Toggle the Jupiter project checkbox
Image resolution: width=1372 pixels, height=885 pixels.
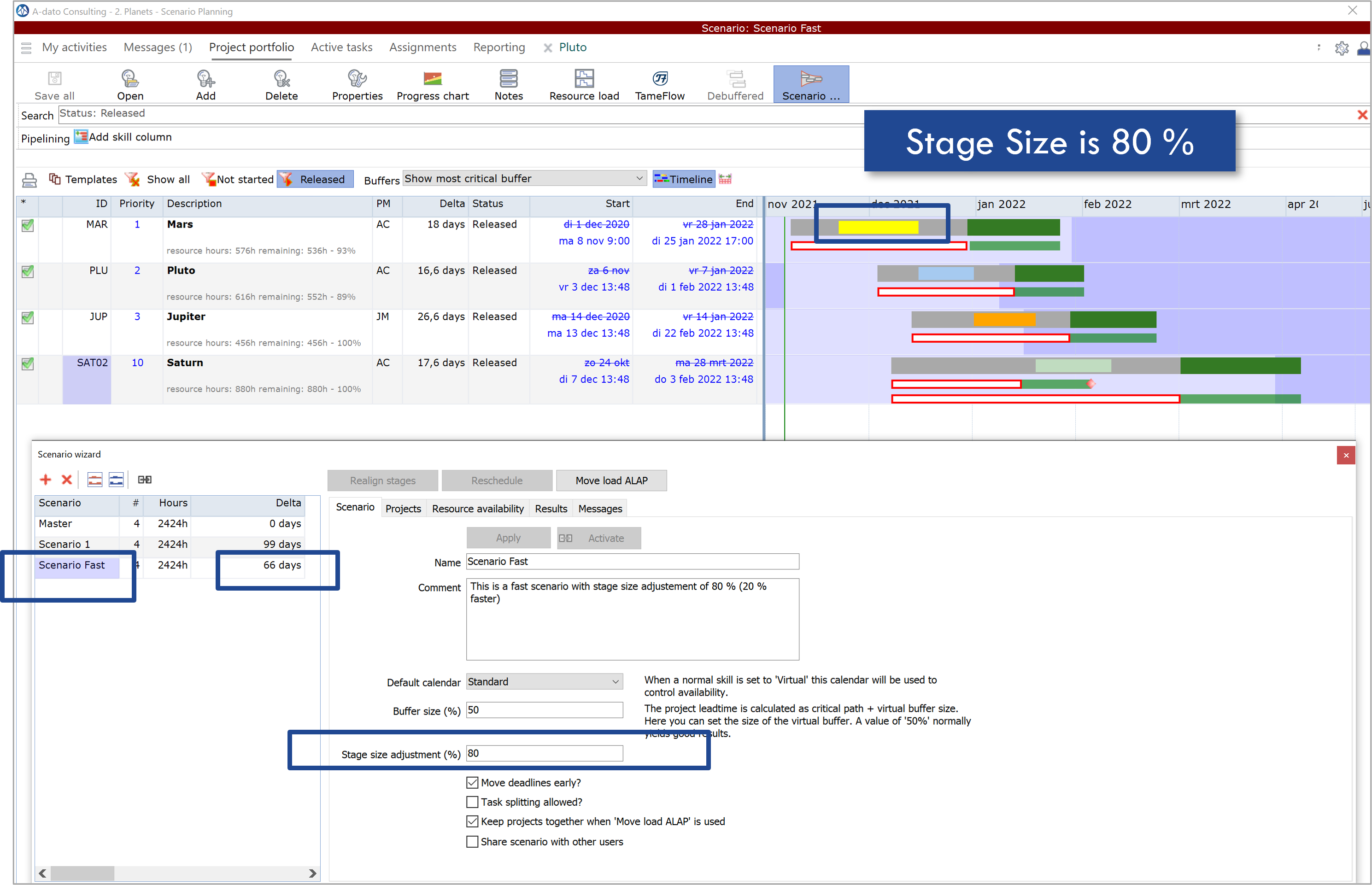(28, 317)
